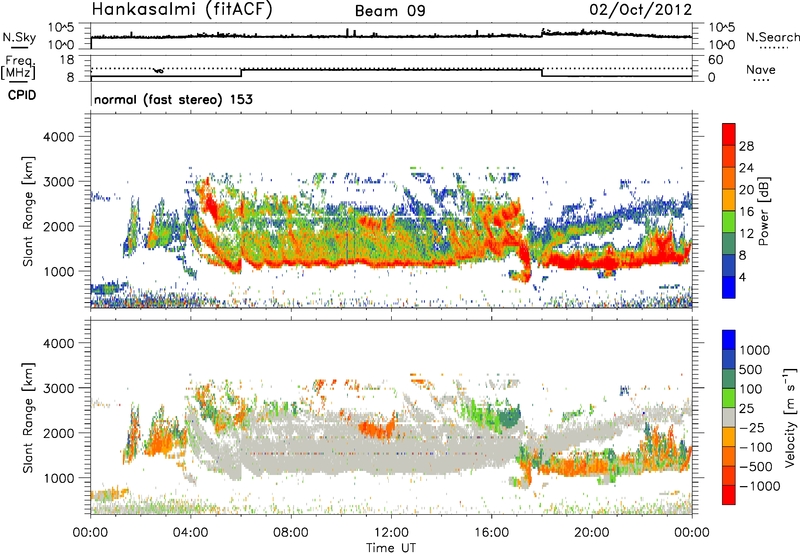800x554 pixels.
Task: Click the light green 12 dB power color band
Action: click(x=729, y=222)
